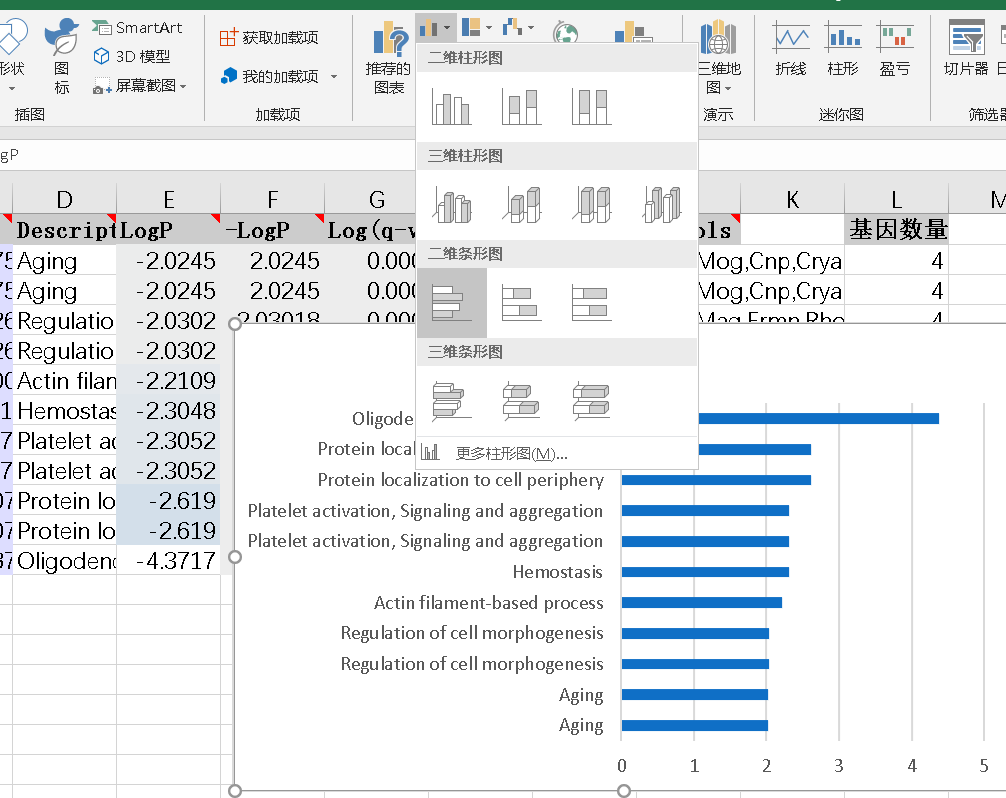Choose the plain 3D column chart
Image resolution: width=1006 pixels, height=798 pixels.
point(661,205)
